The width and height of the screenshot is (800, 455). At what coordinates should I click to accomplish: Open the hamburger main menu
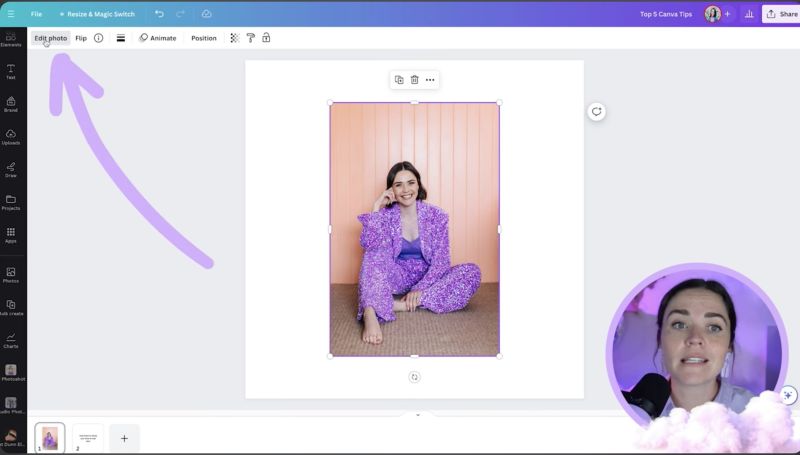[11, 14]
